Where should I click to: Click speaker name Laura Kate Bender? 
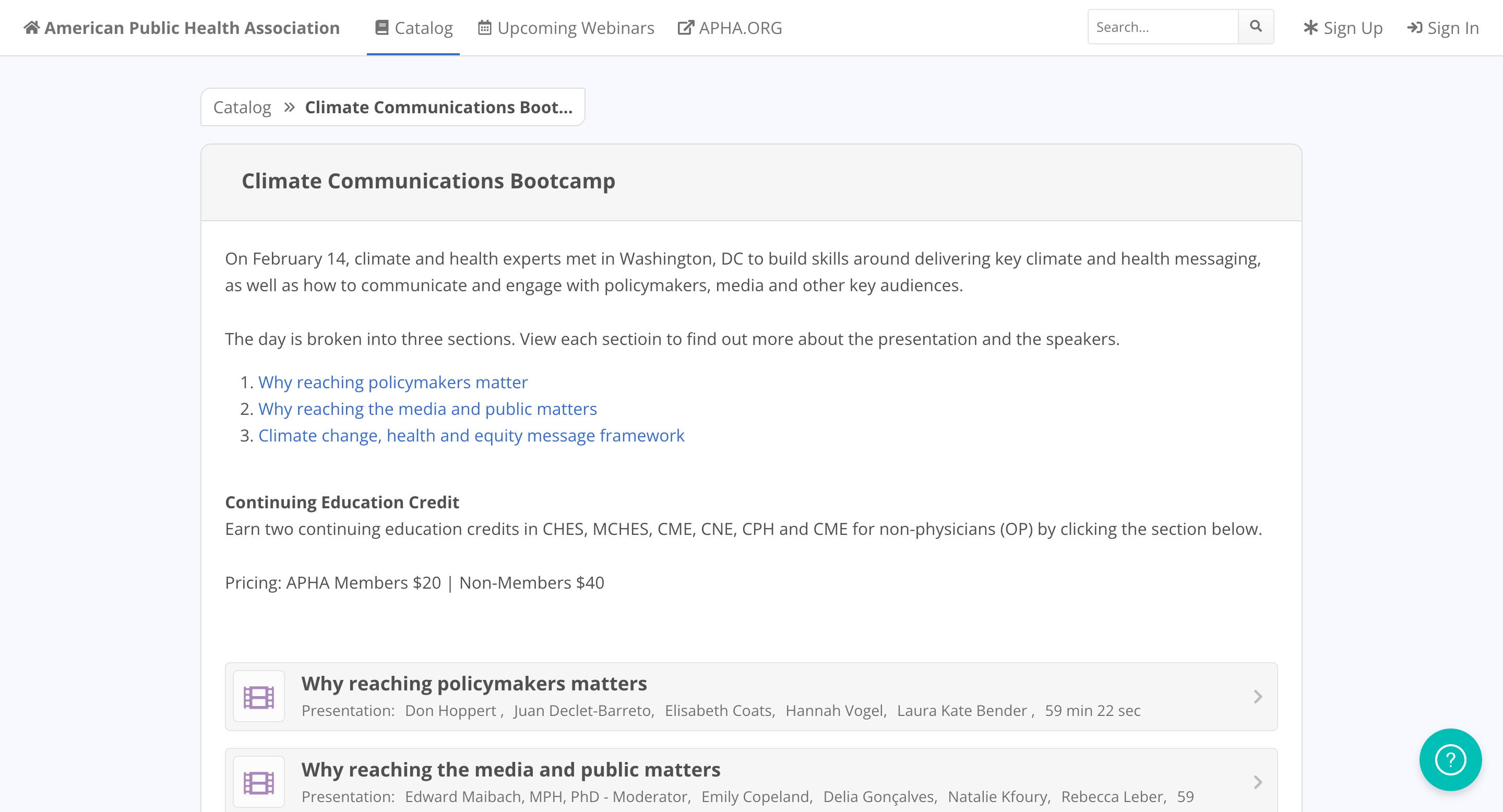tap(961, 711)
